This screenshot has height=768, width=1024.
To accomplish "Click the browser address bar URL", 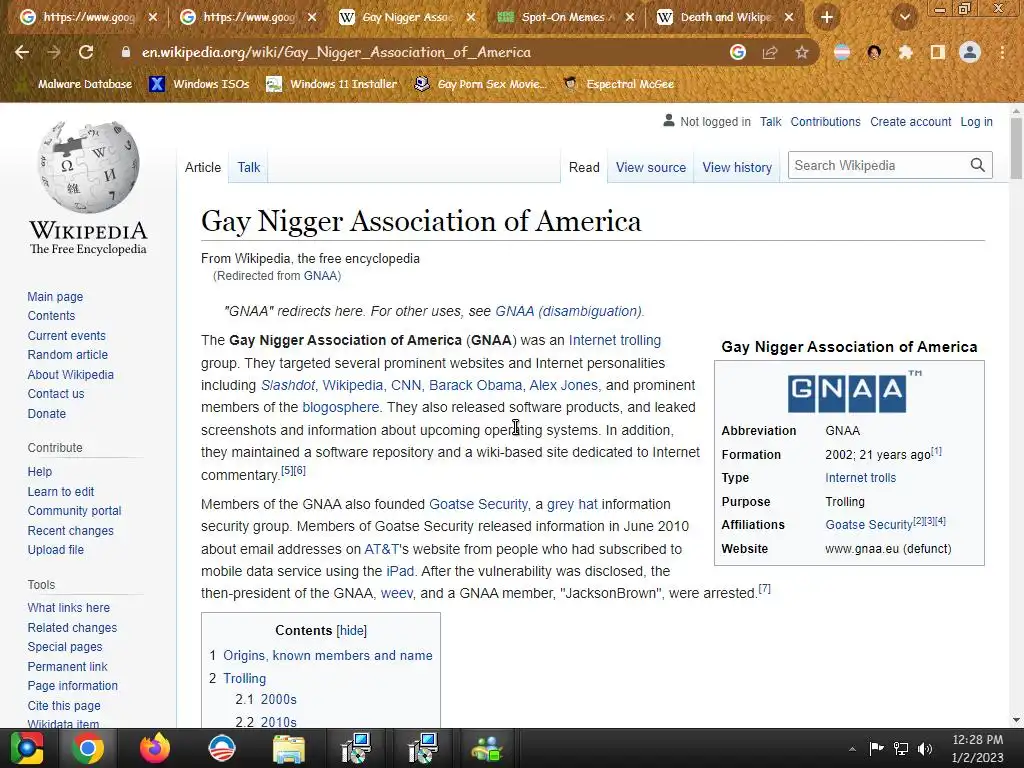I will 336,52.
